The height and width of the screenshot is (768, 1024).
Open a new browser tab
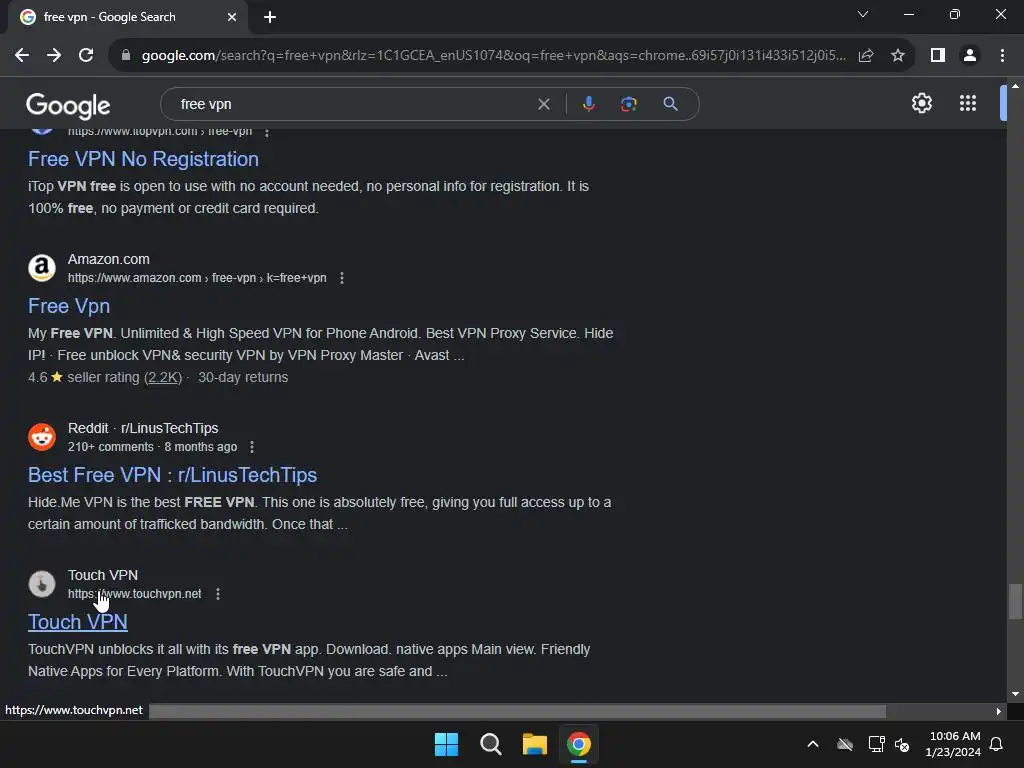pos(270,18)
